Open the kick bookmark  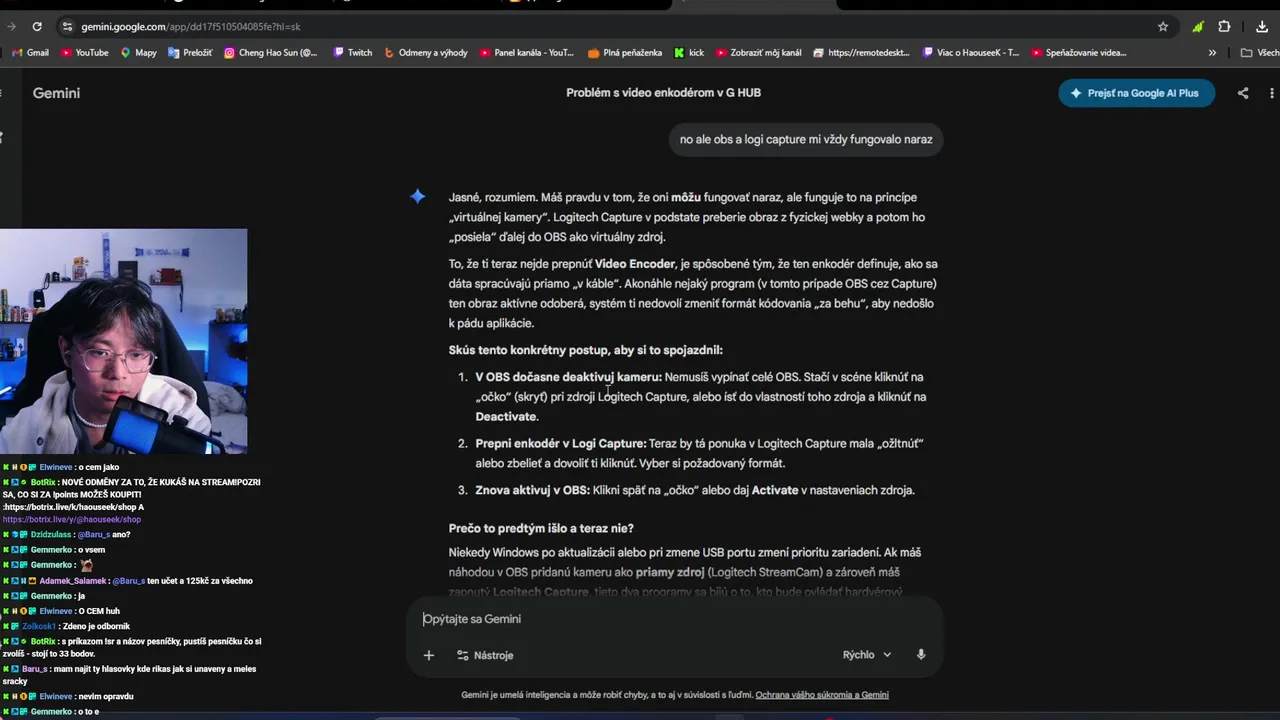(x=689, y=53)
